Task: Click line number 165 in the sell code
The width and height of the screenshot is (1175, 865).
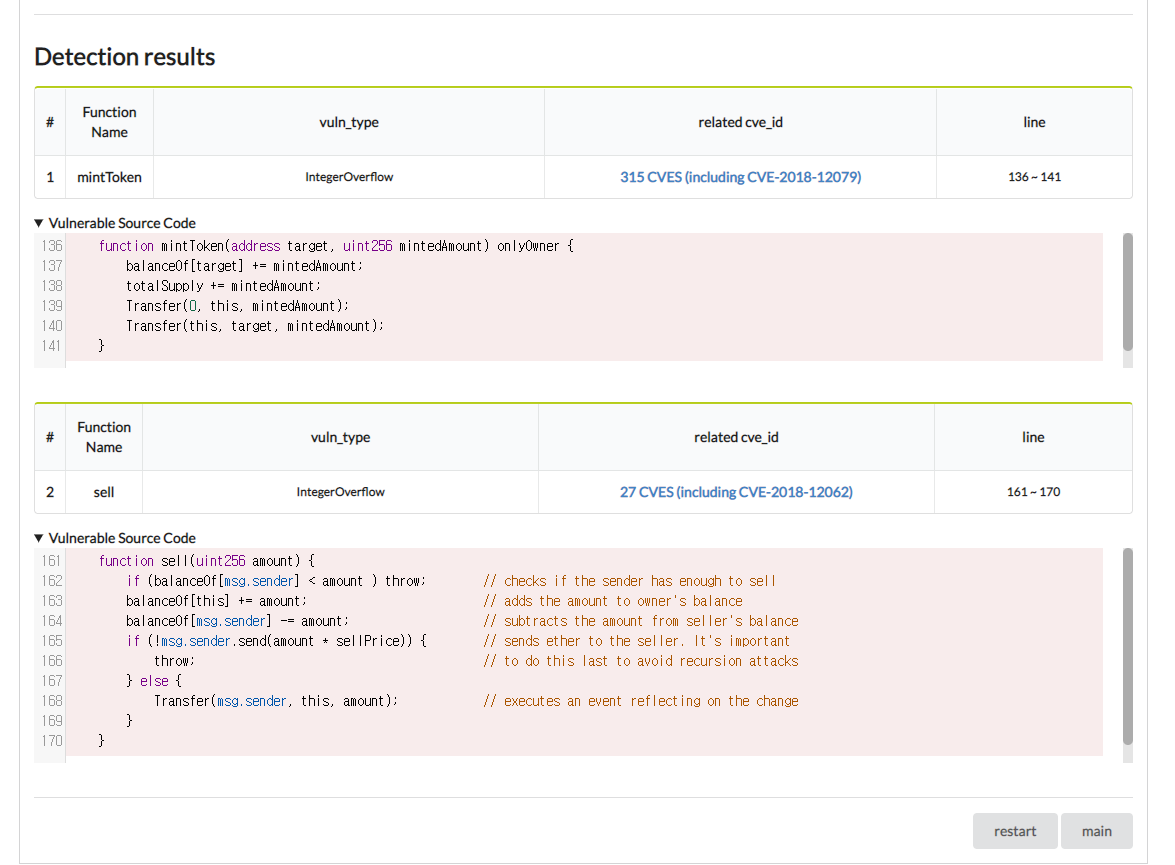Action: click(x=52, y=641)
